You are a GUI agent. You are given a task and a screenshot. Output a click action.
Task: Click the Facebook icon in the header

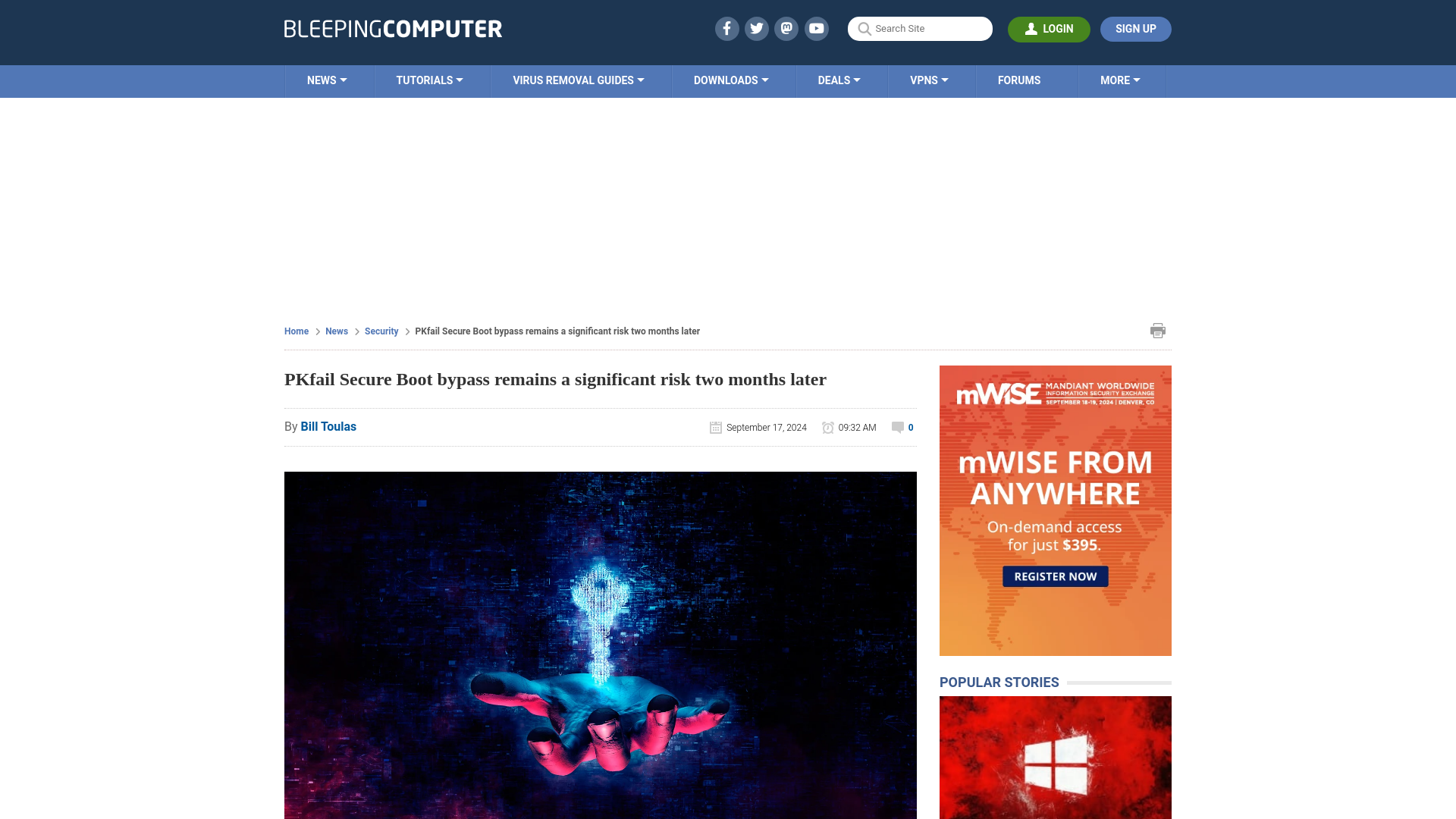point(727,28)
